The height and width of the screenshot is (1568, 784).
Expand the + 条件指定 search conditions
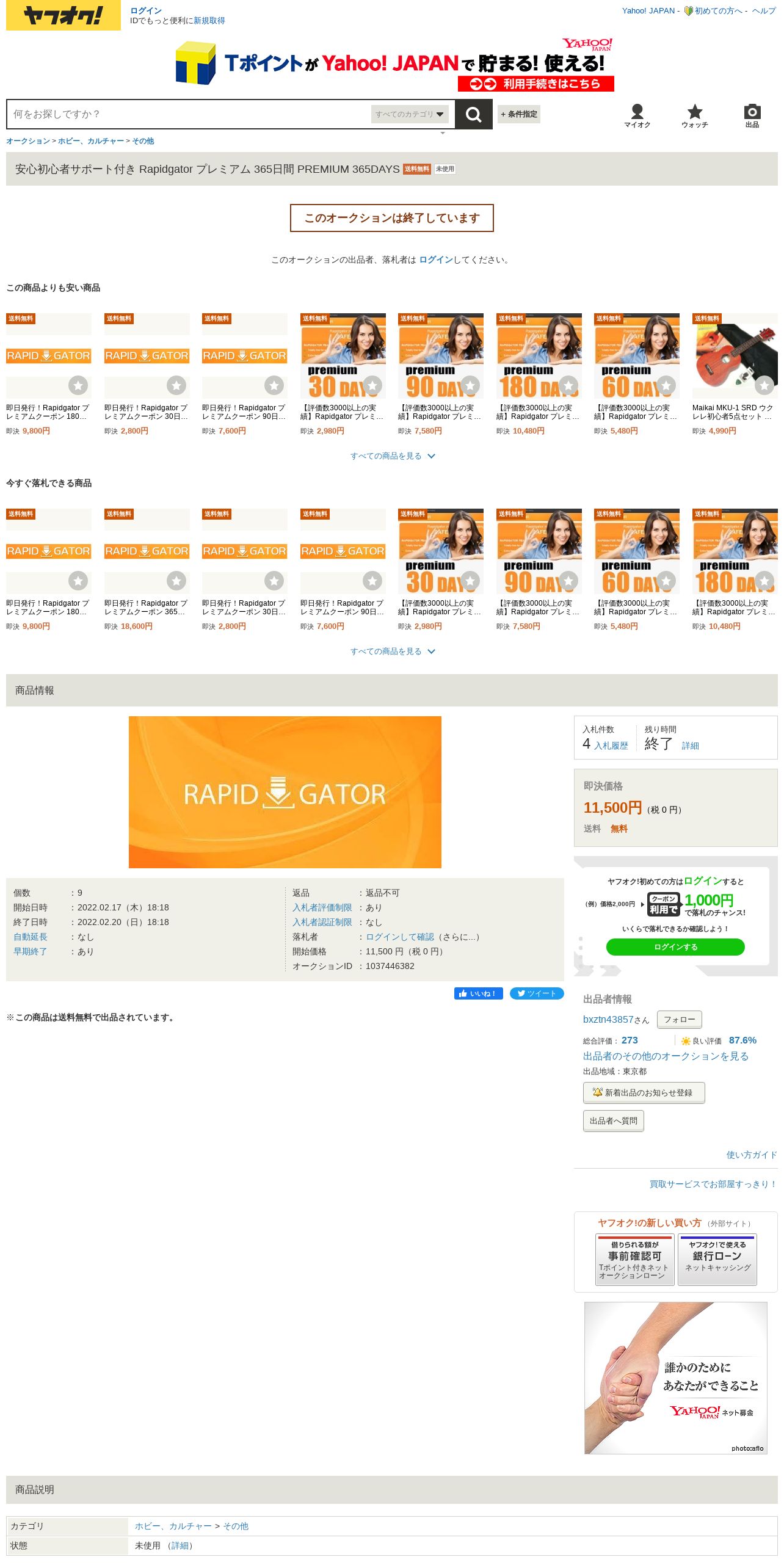tap(519, 114)
